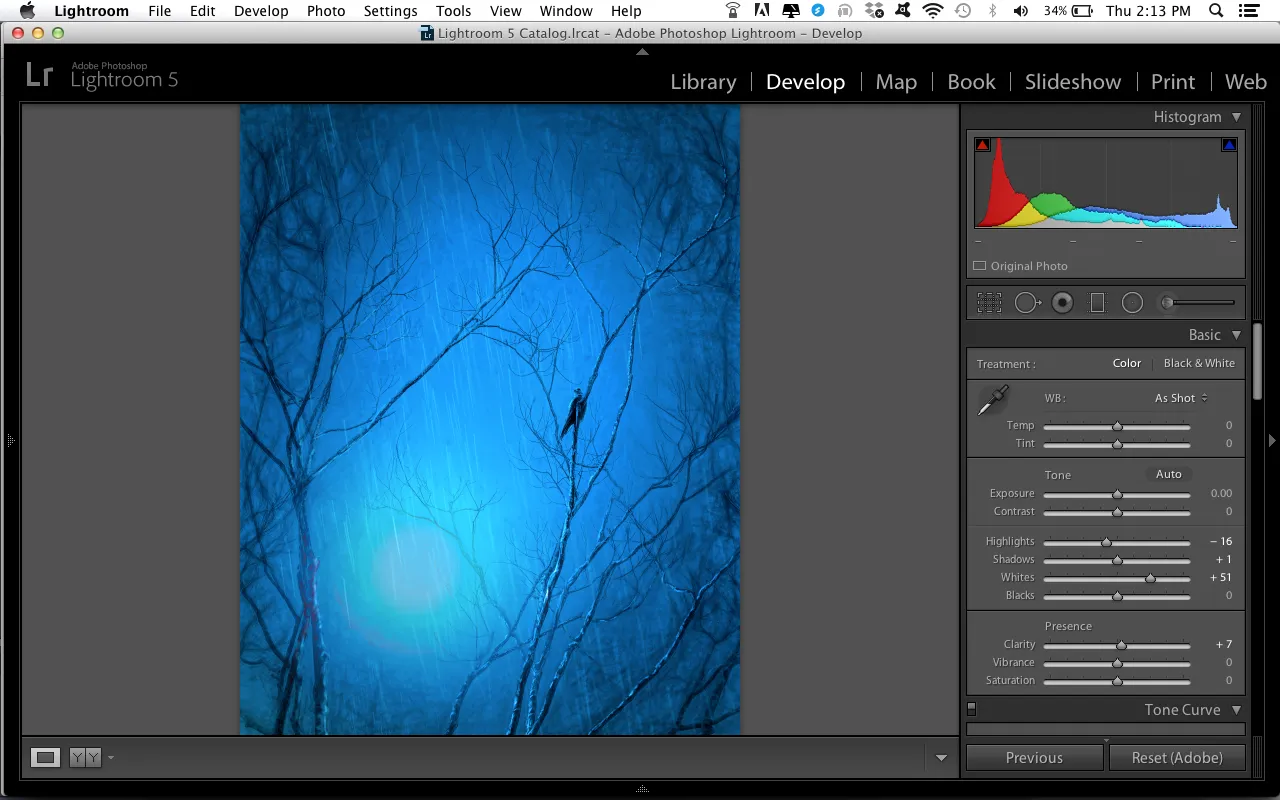Pick the White Balance eyedropper tool
Image resolution: width=1280 pixels, height=800 pixels.
(993, 401)
